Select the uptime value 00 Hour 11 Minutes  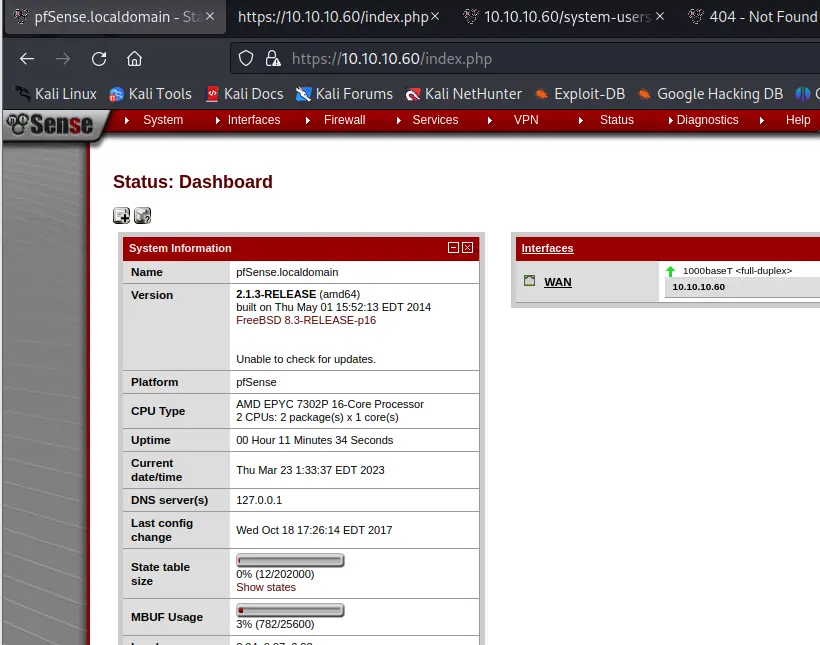click(314, 440)
